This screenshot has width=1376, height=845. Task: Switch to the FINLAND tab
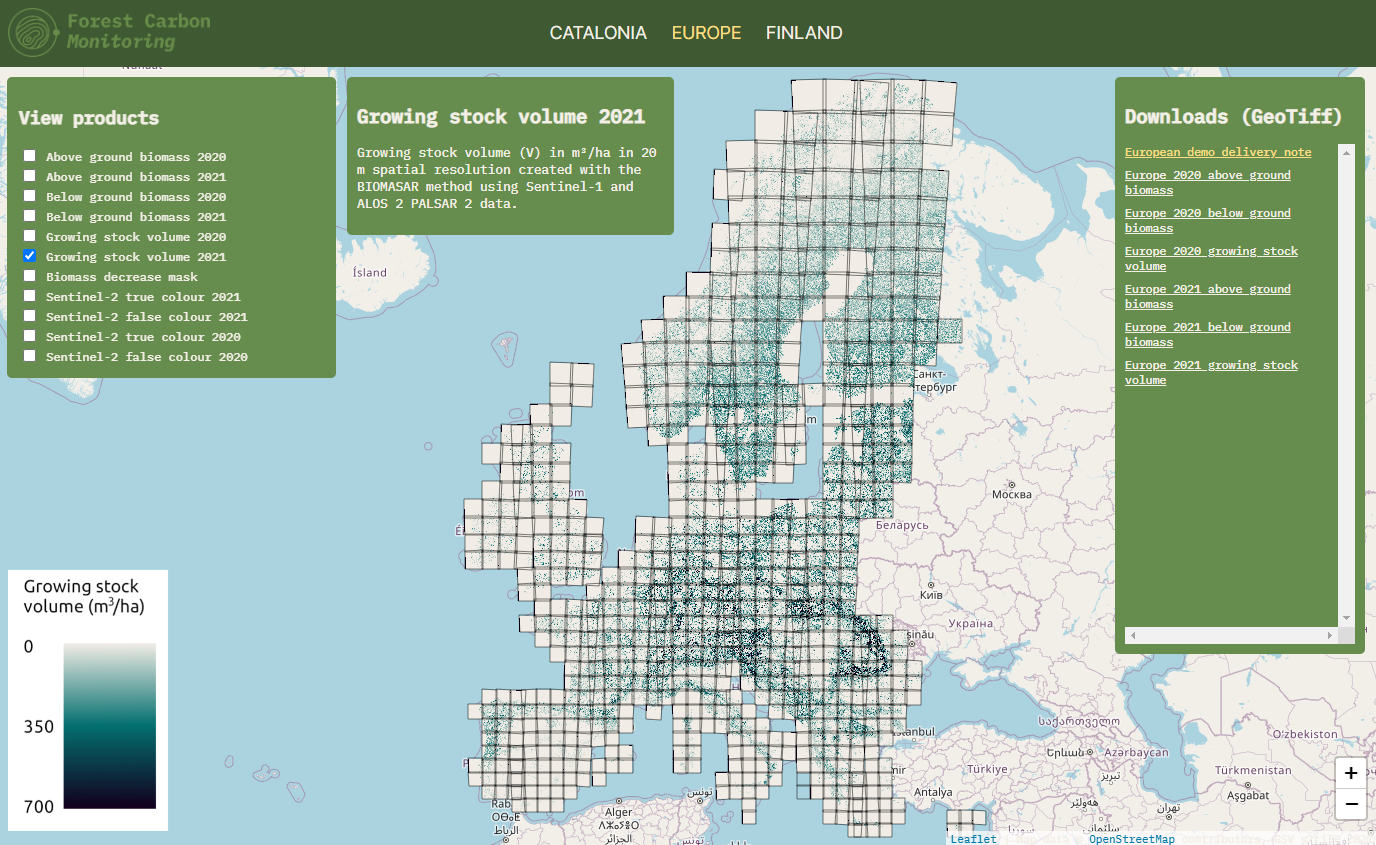(804, 32)
